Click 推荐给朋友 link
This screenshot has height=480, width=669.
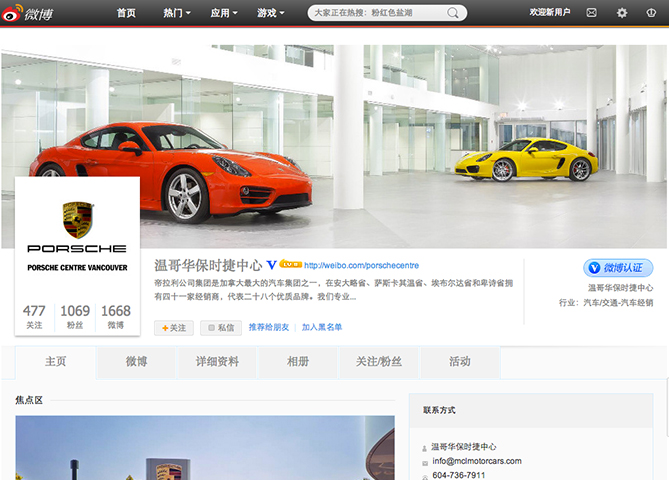tap(269, 327)
